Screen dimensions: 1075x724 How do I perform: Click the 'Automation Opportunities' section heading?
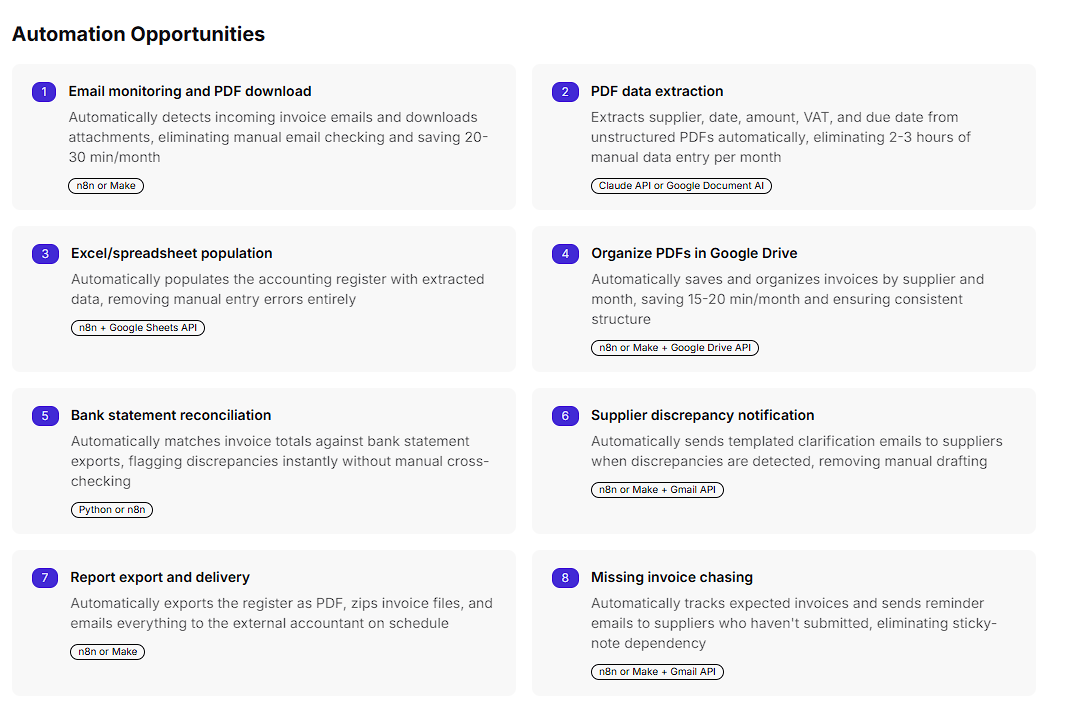[x=138, y=34]
